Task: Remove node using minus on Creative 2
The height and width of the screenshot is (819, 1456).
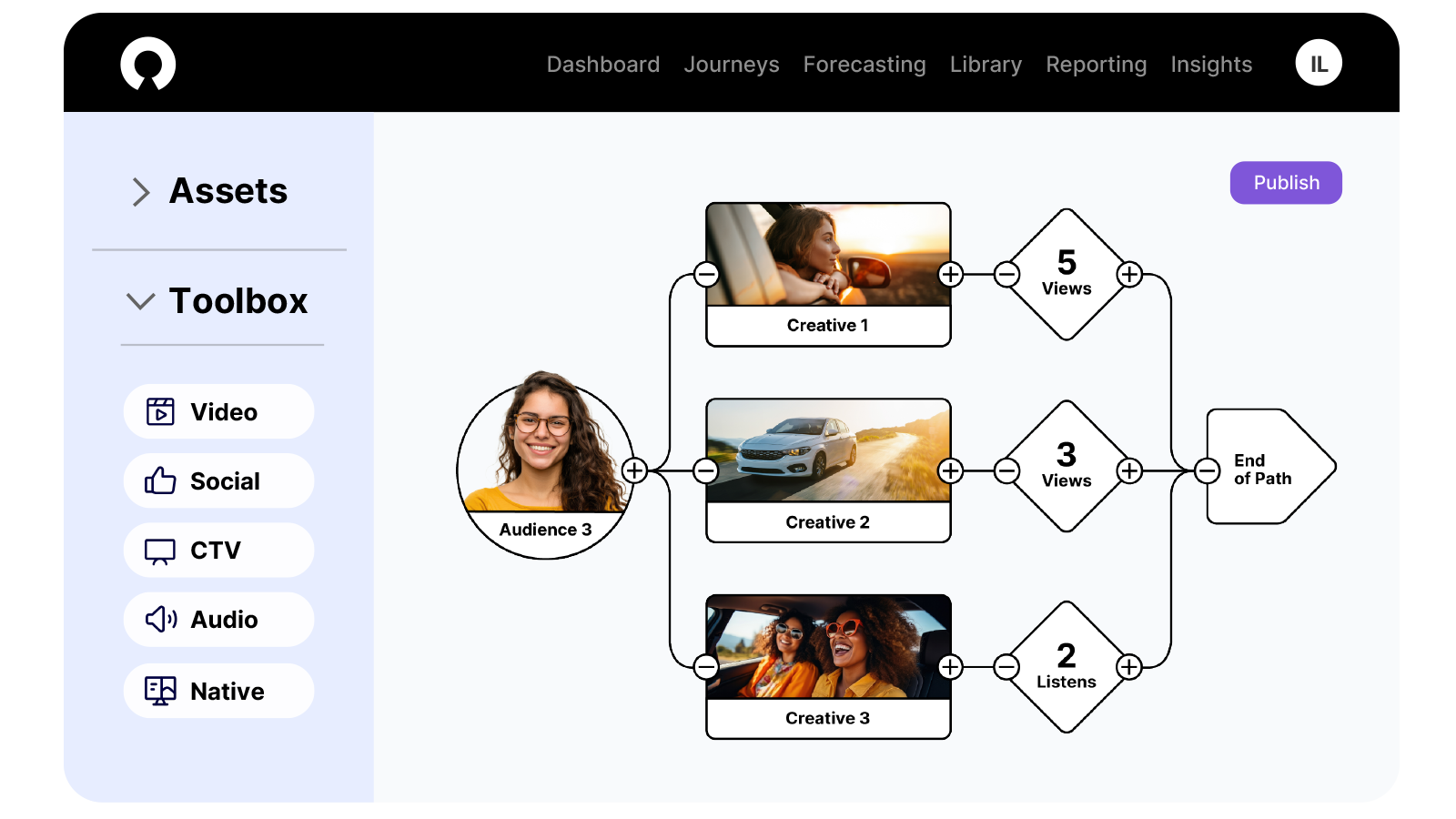Action: click(705, 470)
